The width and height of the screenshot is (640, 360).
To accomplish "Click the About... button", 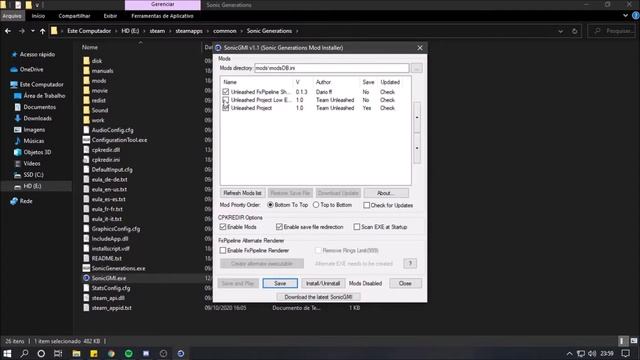I will pyautogui.click(x=386, y=193).
